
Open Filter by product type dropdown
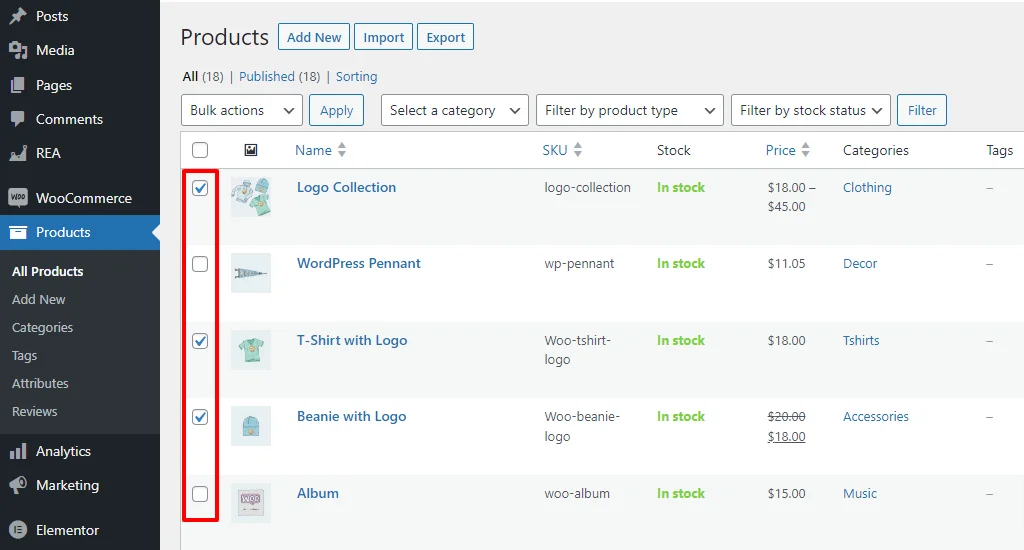(630, 110)
